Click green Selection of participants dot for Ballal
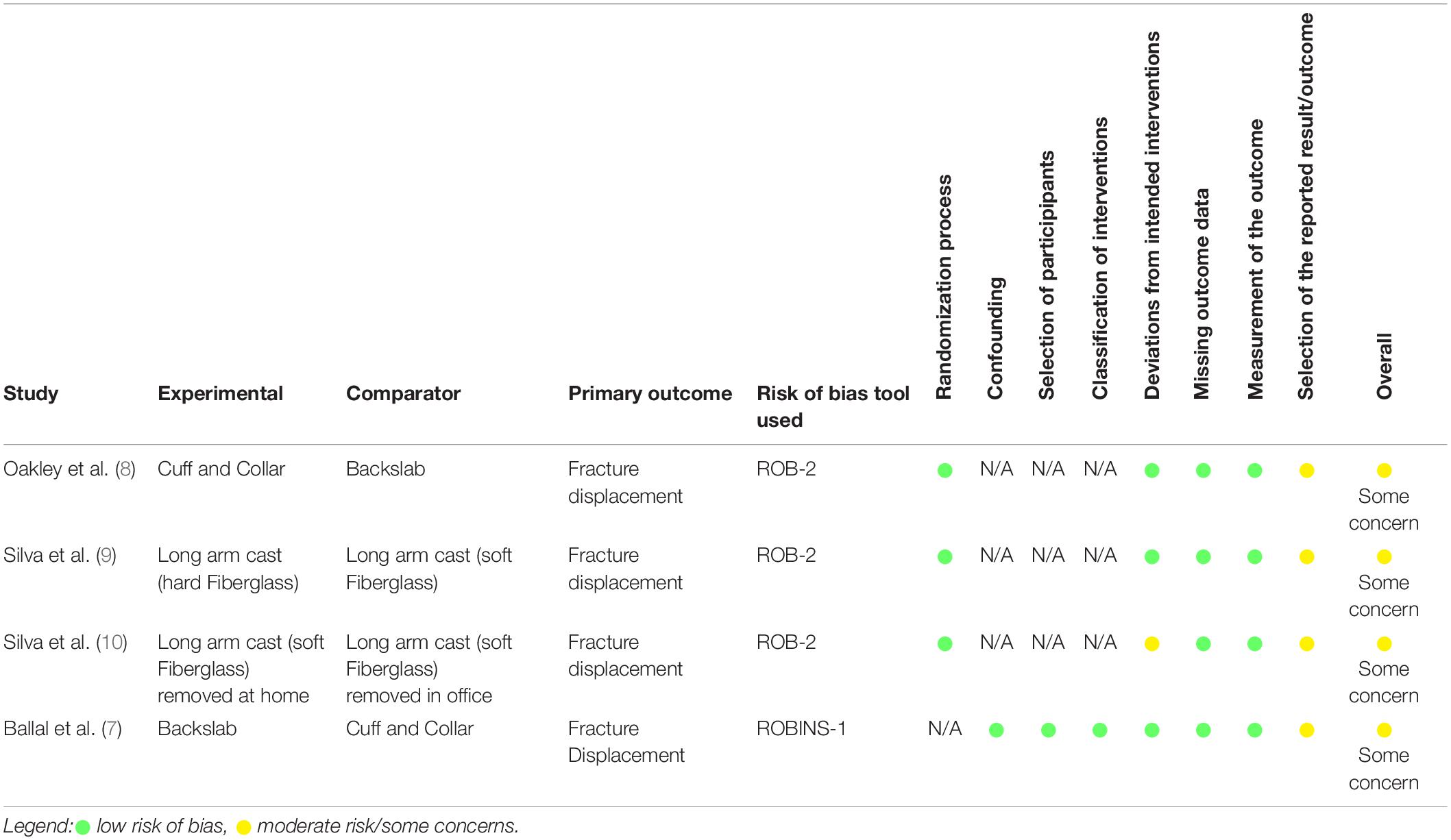The height and width of the screenshot is (840, 1451). pos(1048,730)
